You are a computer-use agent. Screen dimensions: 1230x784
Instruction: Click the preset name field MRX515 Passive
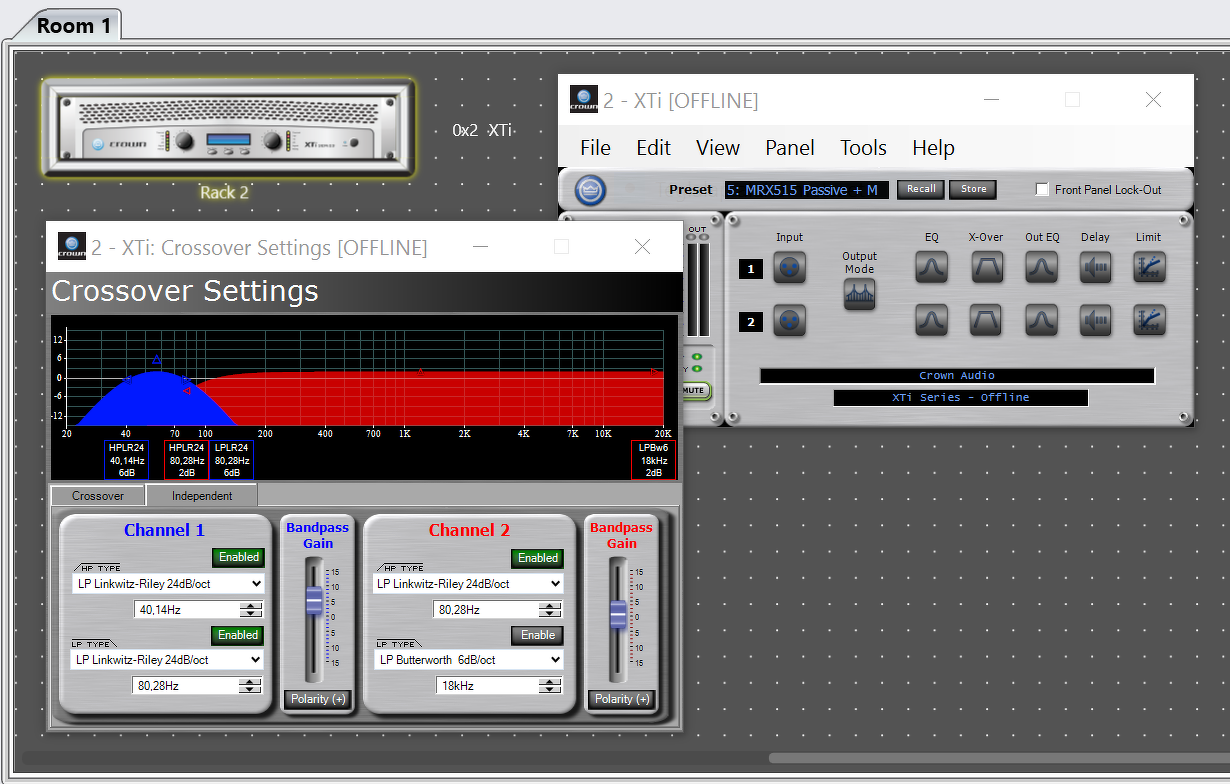806,190
